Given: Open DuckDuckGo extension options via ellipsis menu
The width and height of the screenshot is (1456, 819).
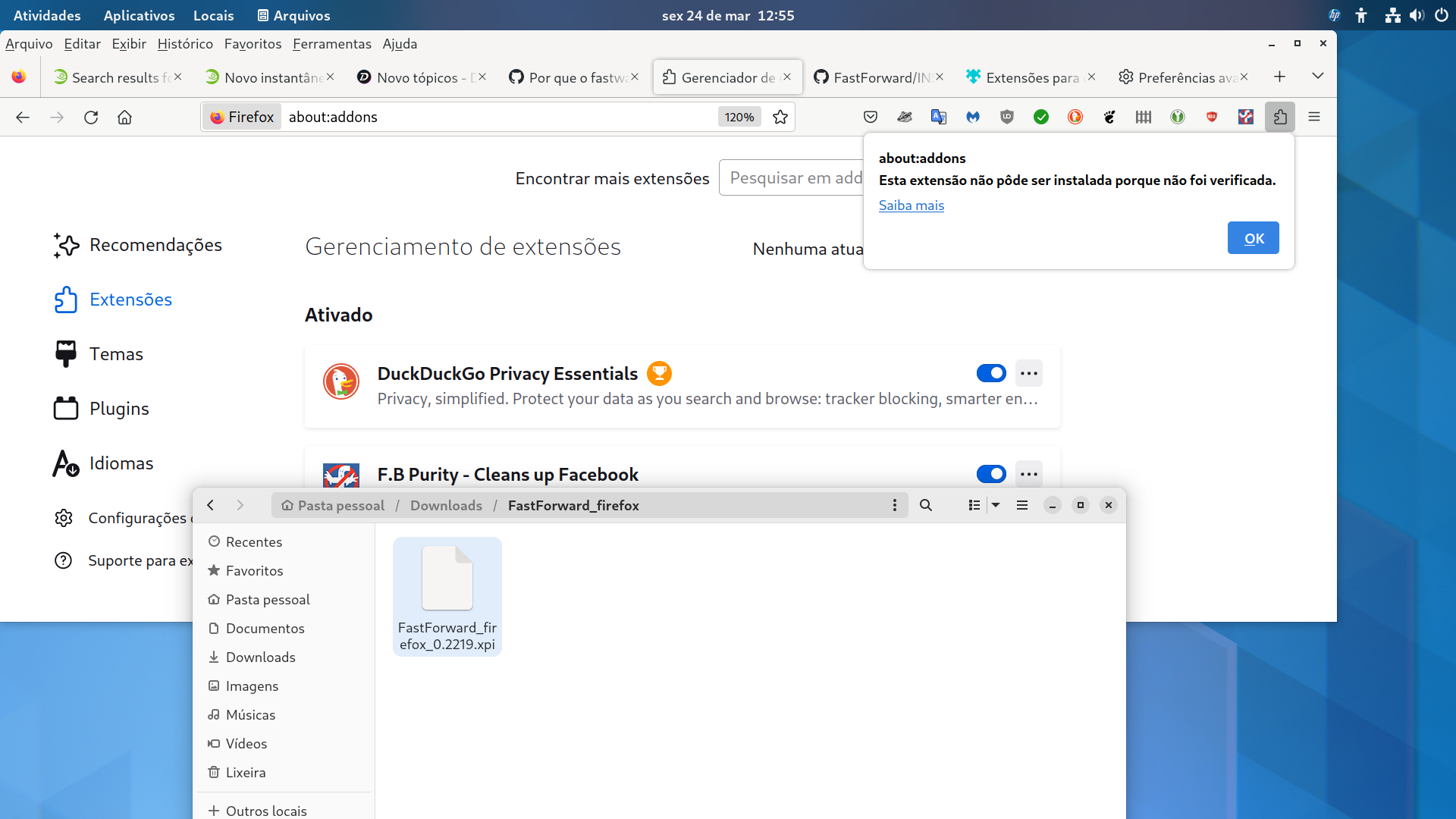Looking at the screenshot, I should point(1029,373).
